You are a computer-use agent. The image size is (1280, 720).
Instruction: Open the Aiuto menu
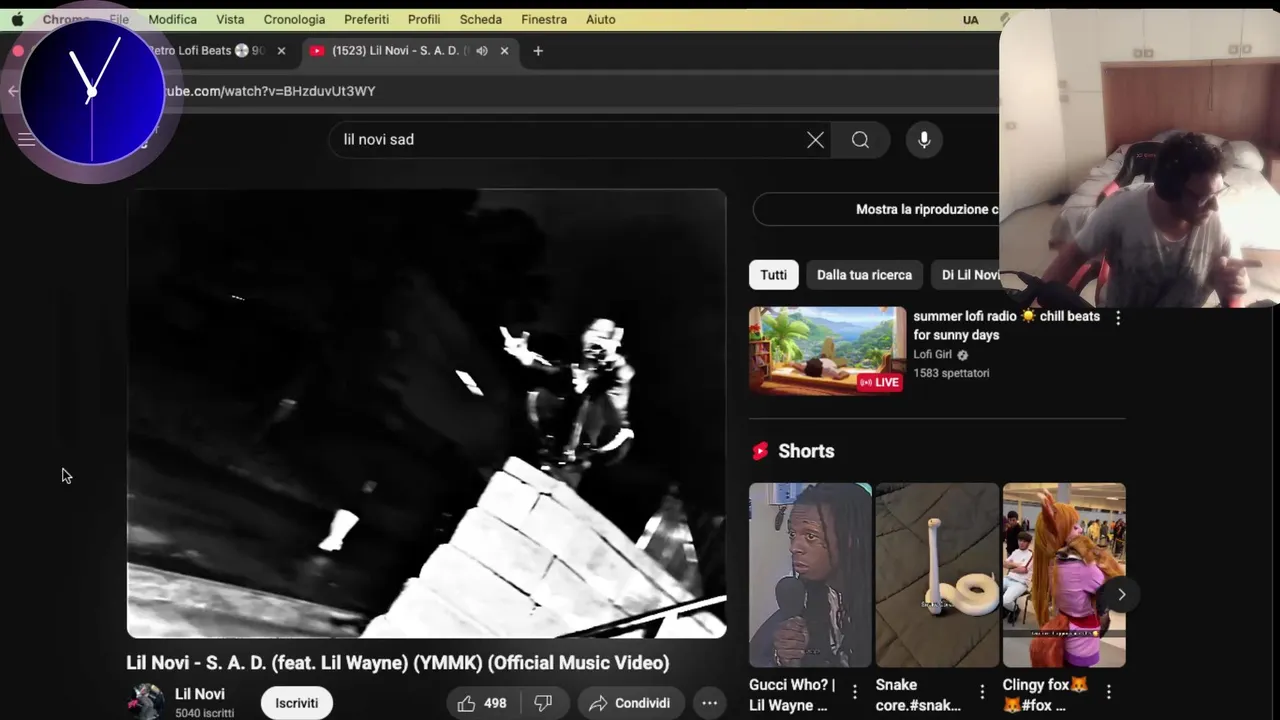point(601,19)
